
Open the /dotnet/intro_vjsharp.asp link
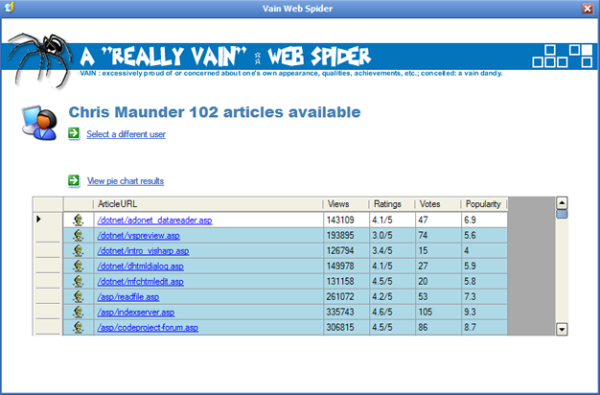(x=143, y=251)
